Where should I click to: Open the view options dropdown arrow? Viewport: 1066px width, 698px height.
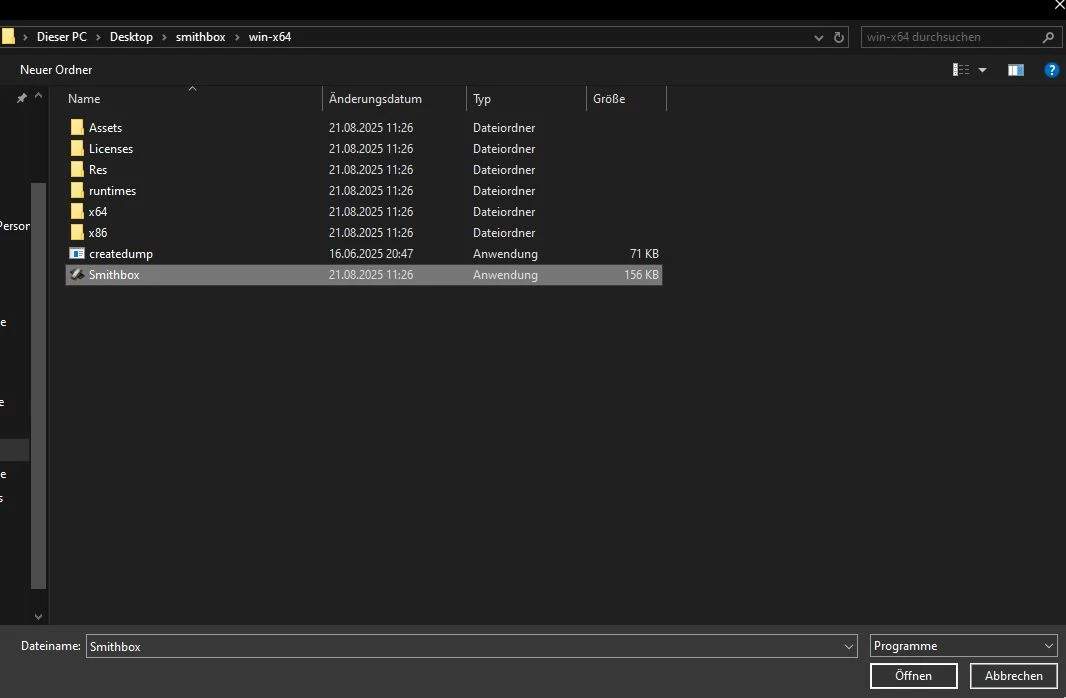click(981, 69)
